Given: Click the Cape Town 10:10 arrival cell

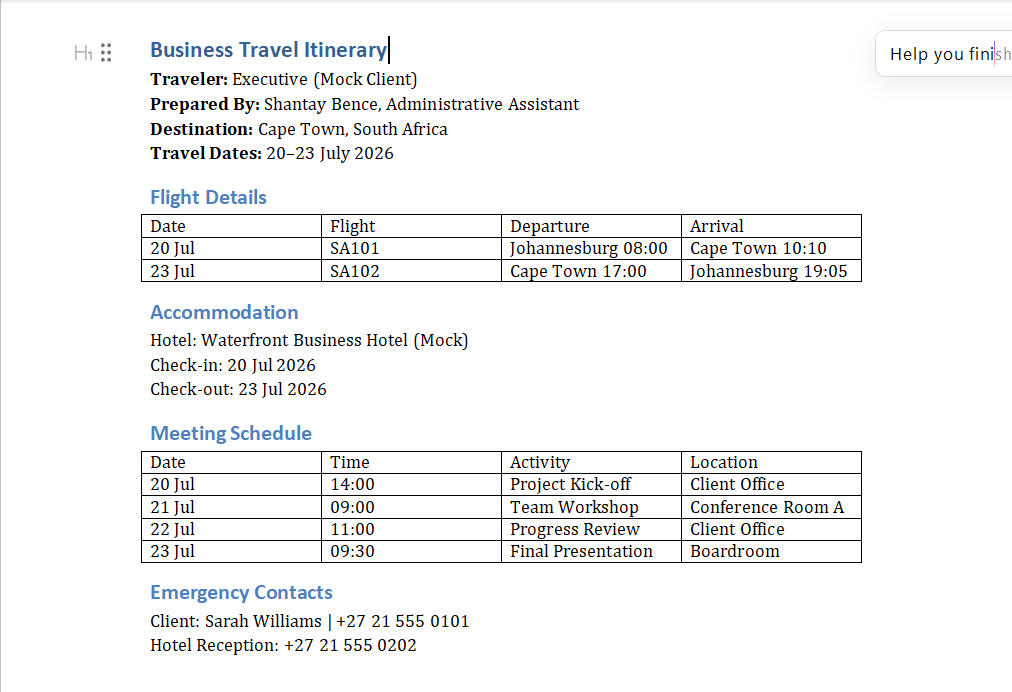Looking at the screenshot, I should [771, 249].
